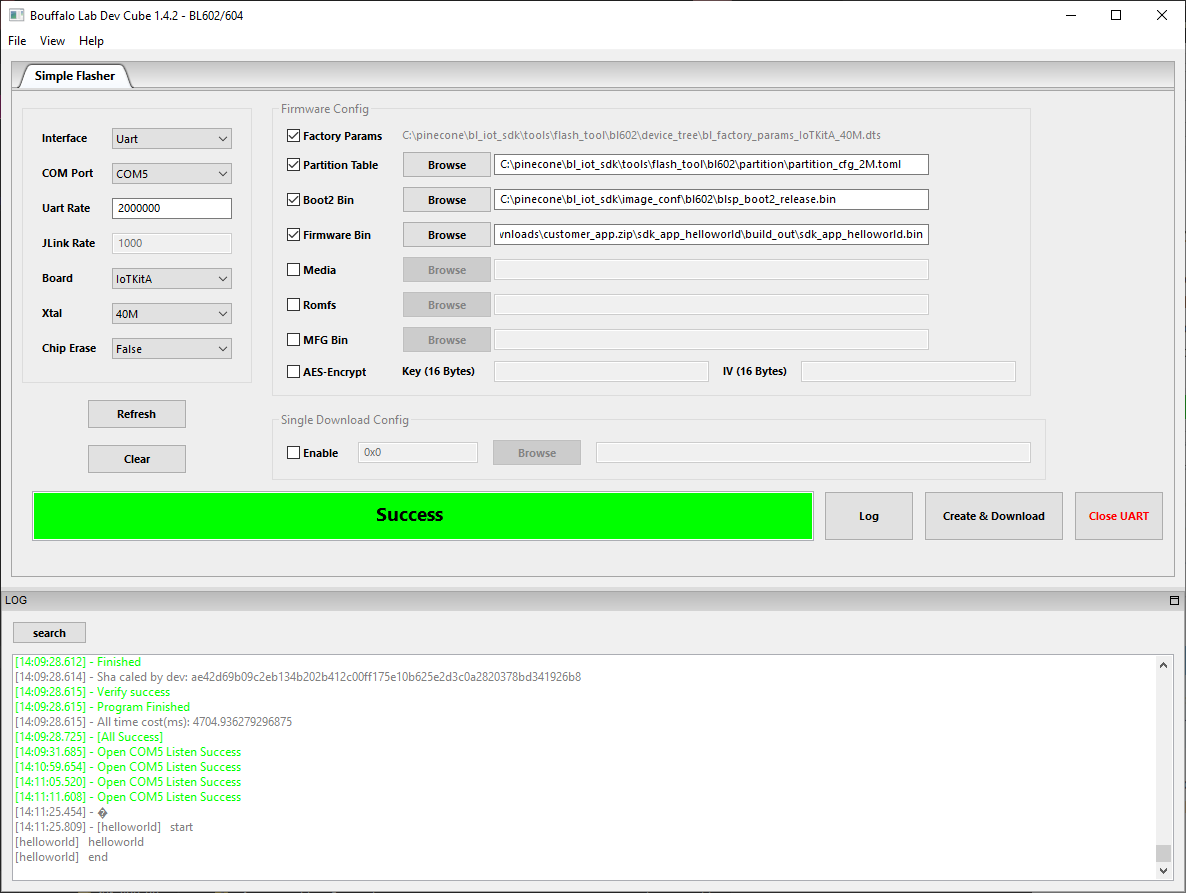Uncheck the Factory Params checkbox
1186x893 pixels.
pos(293,136)
